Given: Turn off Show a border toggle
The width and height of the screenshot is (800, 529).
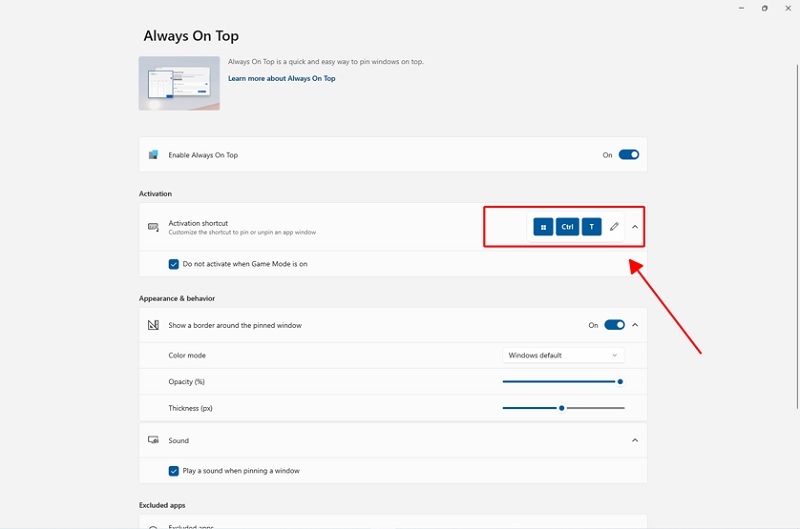Looking at the screenshot, I should (614, 325).
